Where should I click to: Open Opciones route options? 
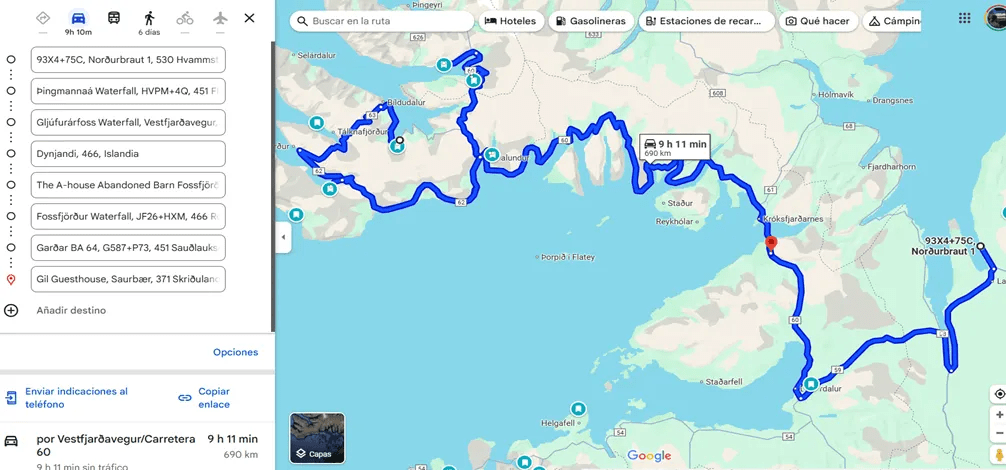pos(235,352)
